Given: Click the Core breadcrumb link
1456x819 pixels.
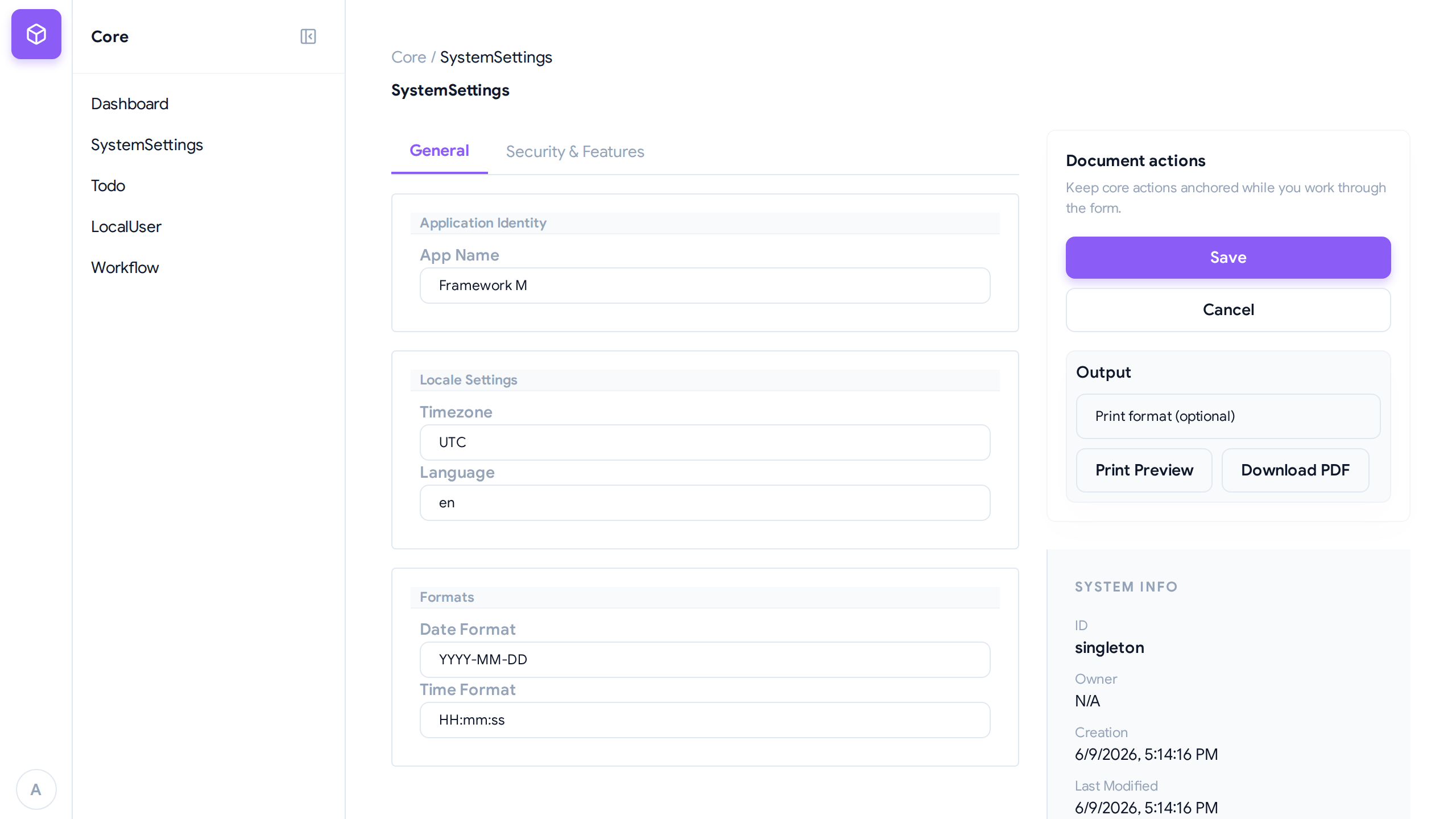Looking at the screenshot, I should click(x=408, y=57).
